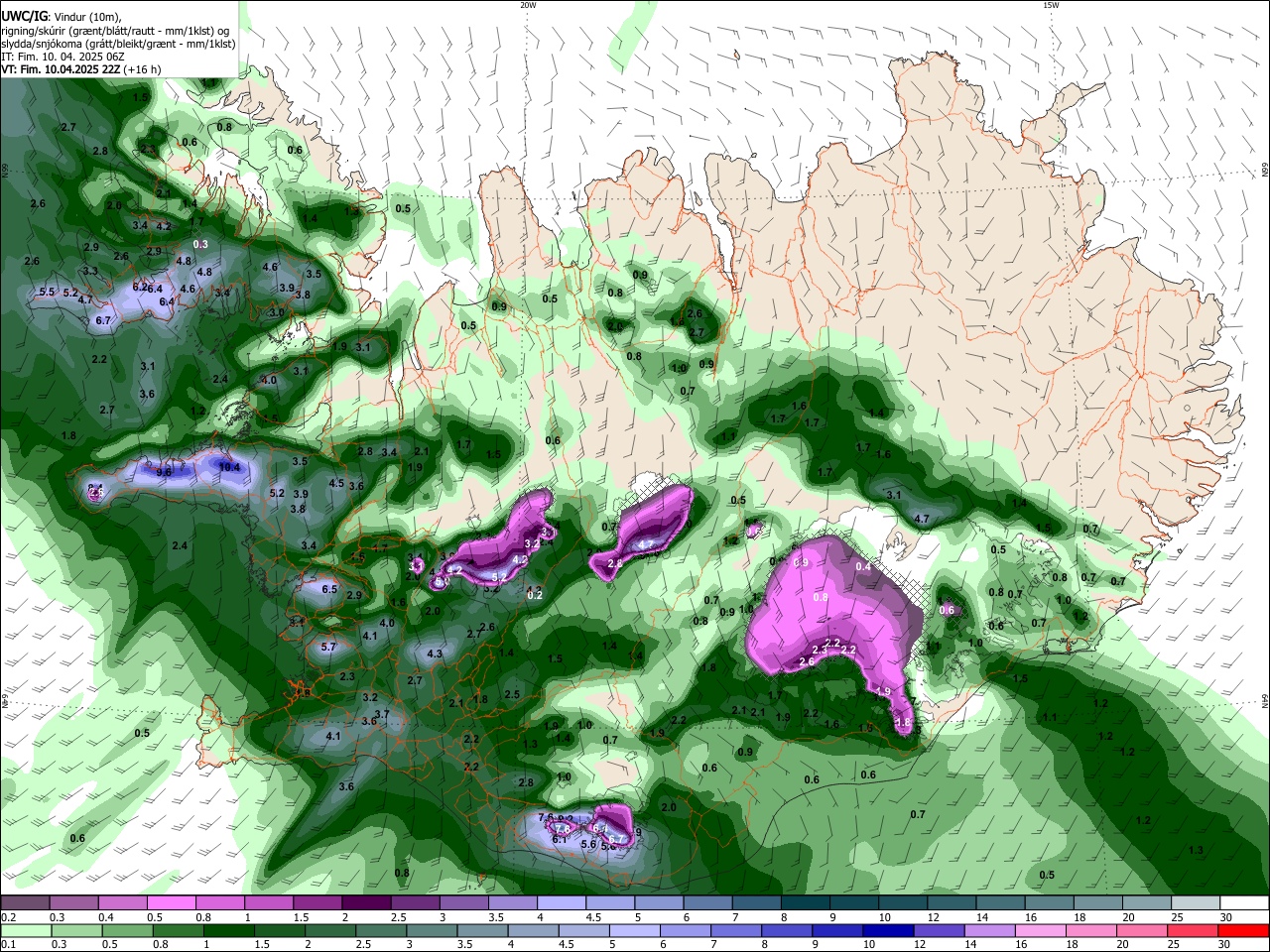
Task: Click the white 0.2 value on the map
Action: point(536,595)
